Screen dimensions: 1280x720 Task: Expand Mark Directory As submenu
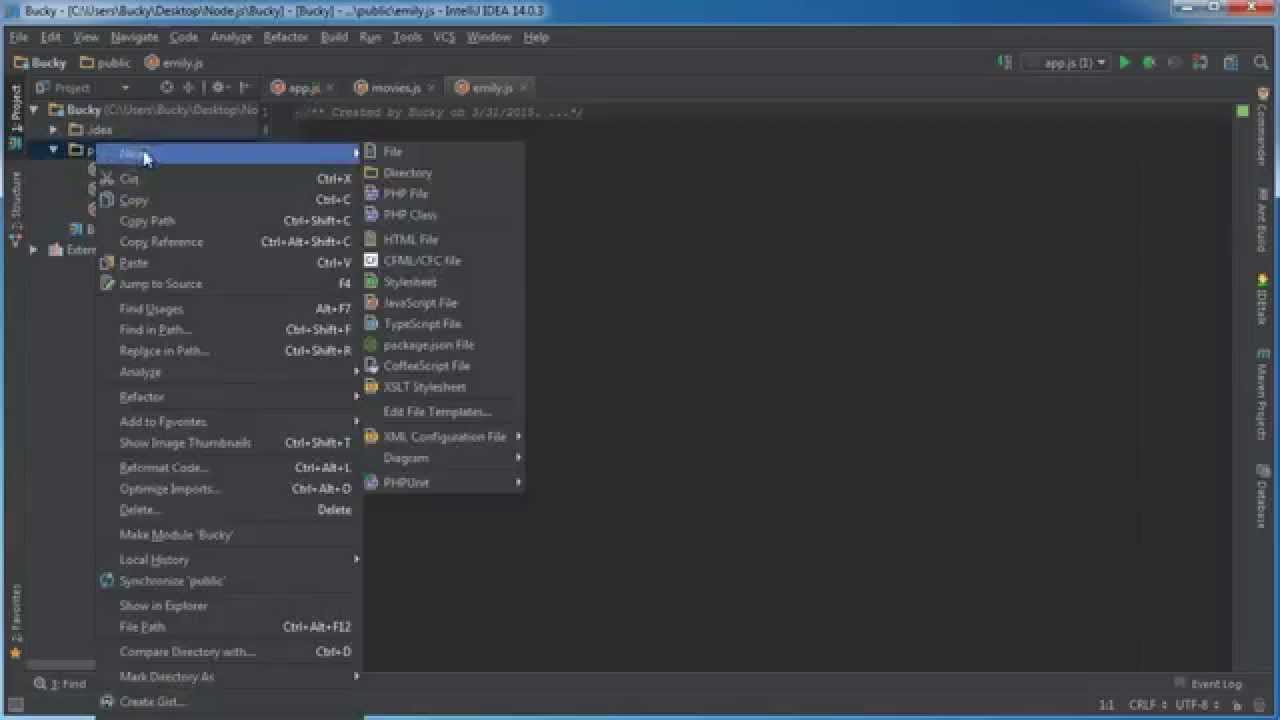pyautogui.click(x=228, y=677)
